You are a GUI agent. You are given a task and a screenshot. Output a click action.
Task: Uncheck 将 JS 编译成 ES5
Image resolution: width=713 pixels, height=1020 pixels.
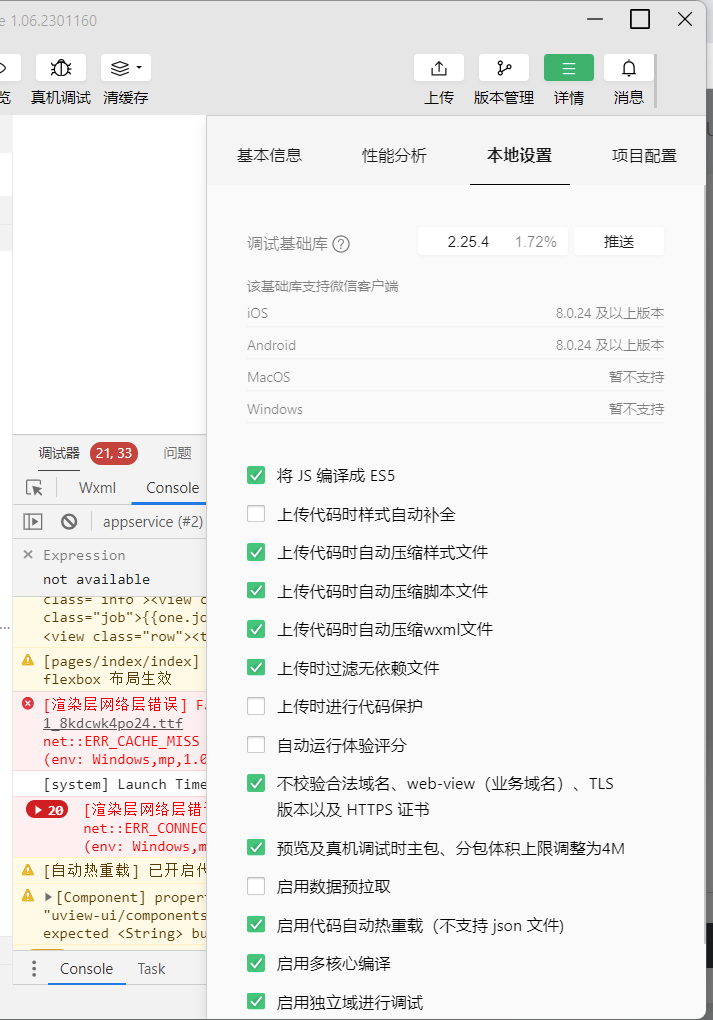(x=256, y=476)
